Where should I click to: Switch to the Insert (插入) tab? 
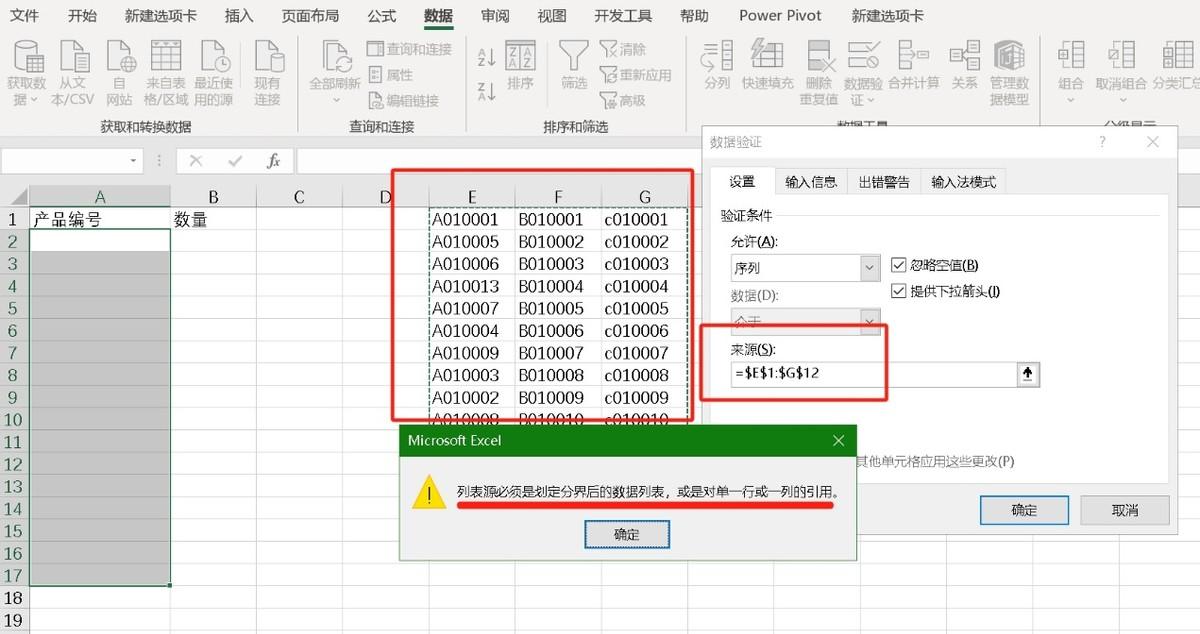pos(239,16)
